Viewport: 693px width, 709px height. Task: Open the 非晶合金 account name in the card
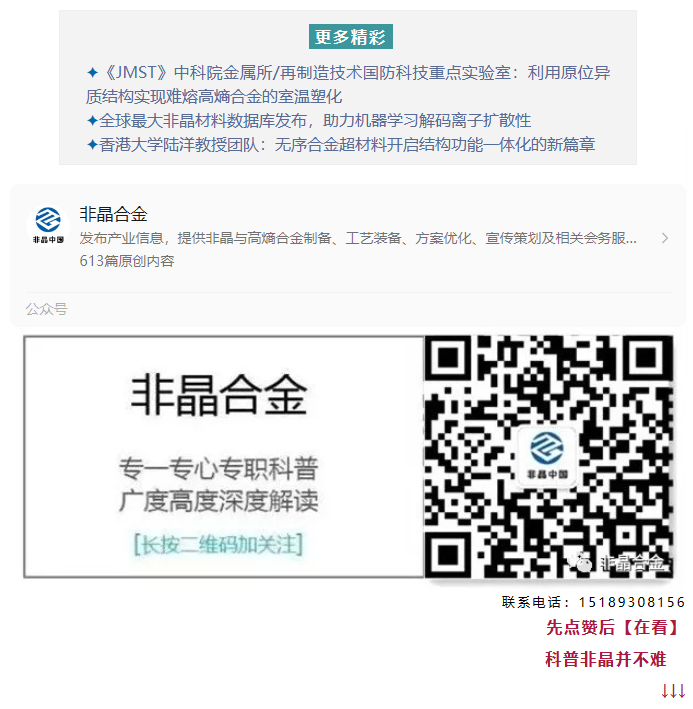tap(113, 214)
